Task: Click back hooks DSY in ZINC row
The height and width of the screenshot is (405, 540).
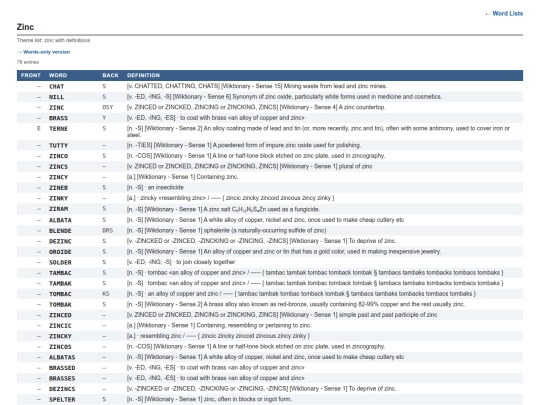Action: [x=107, y=107]
